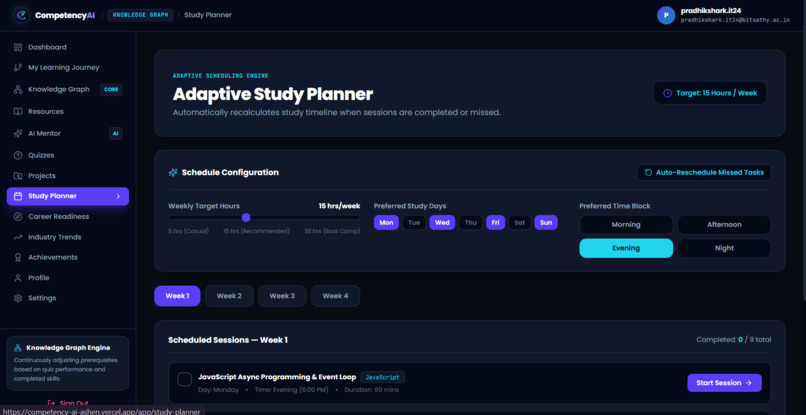Image resolution: width=806 pixels, height=415 pixels.
Task: Toggle Thu as preferred study day
Action: point(470,223)
